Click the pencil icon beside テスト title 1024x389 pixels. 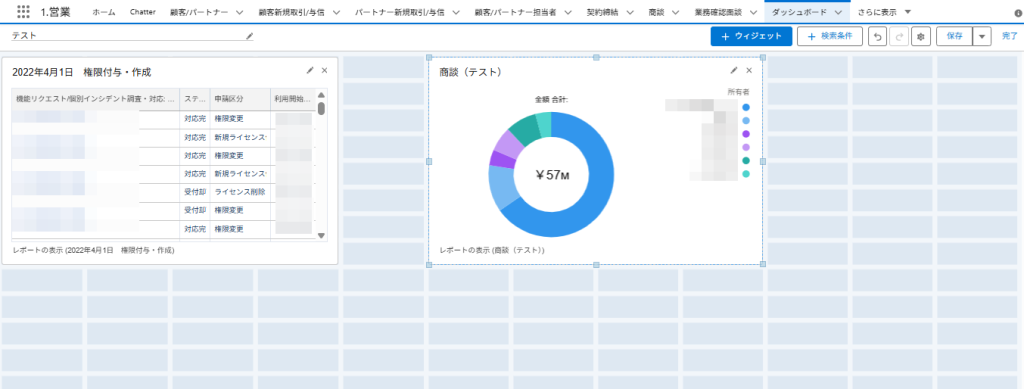[x=249, y=37]
